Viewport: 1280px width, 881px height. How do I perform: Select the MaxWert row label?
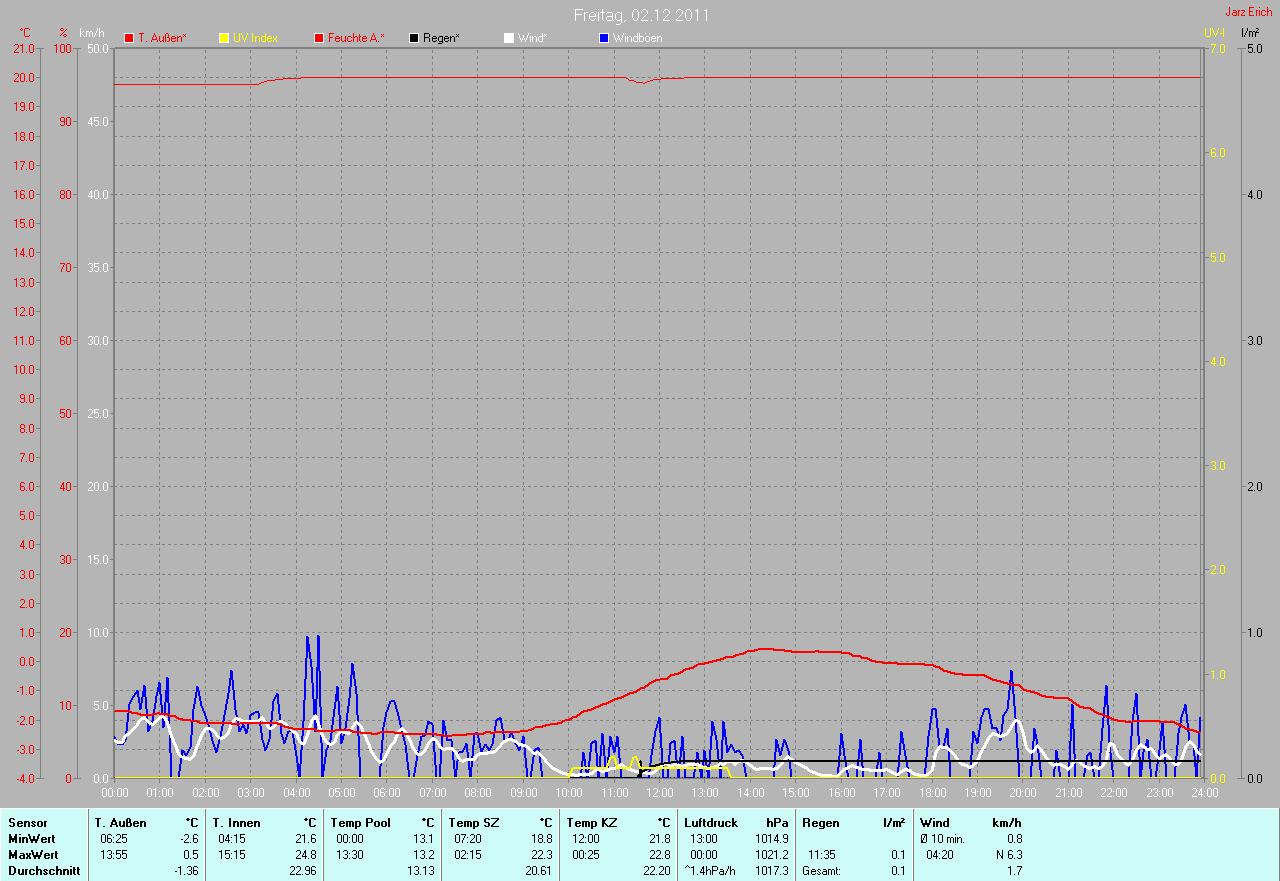coord(33,855)
